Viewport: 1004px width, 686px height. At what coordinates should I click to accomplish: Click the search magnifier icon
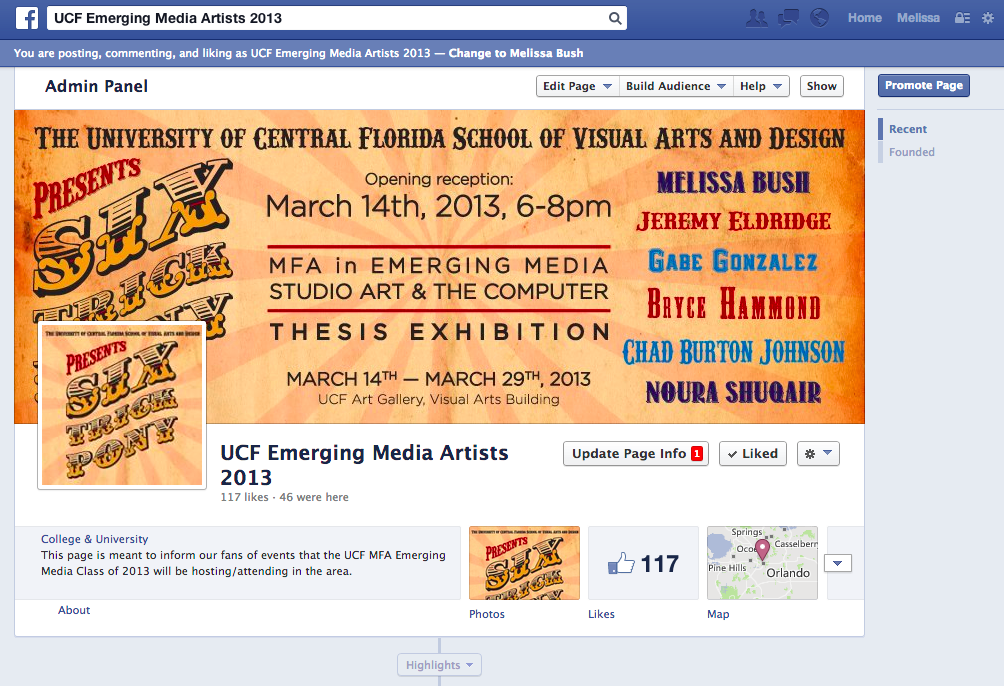tap(615, 19)
